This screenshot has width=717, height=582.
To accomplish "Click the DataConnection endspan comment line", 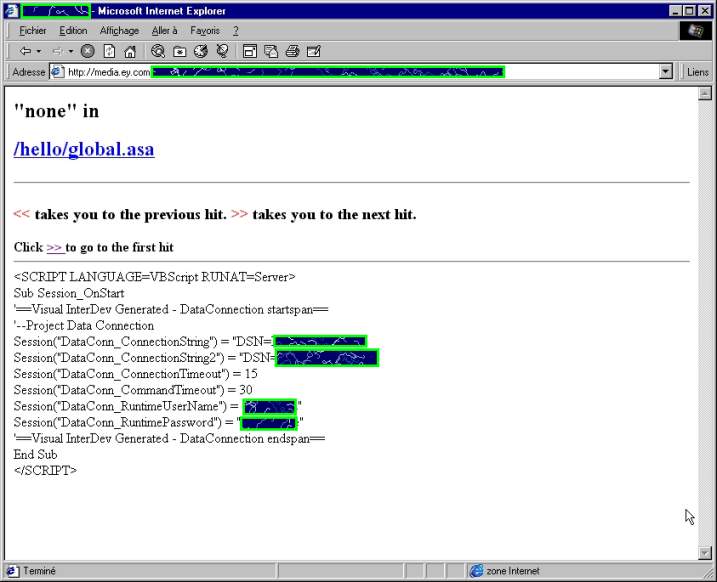I will pos(169,438).
